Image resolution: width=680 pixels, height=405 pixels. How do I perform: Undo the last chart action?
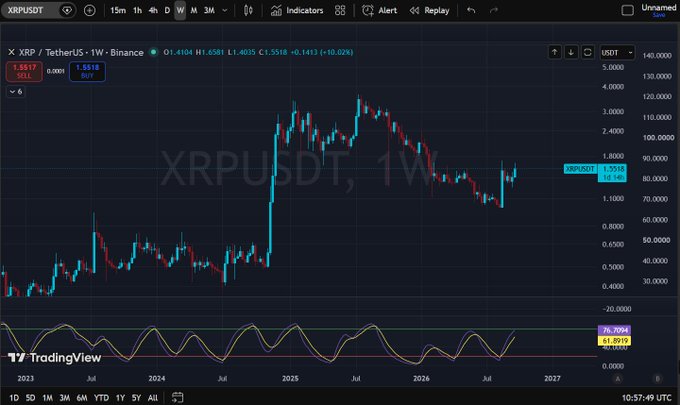pos(471,10)
